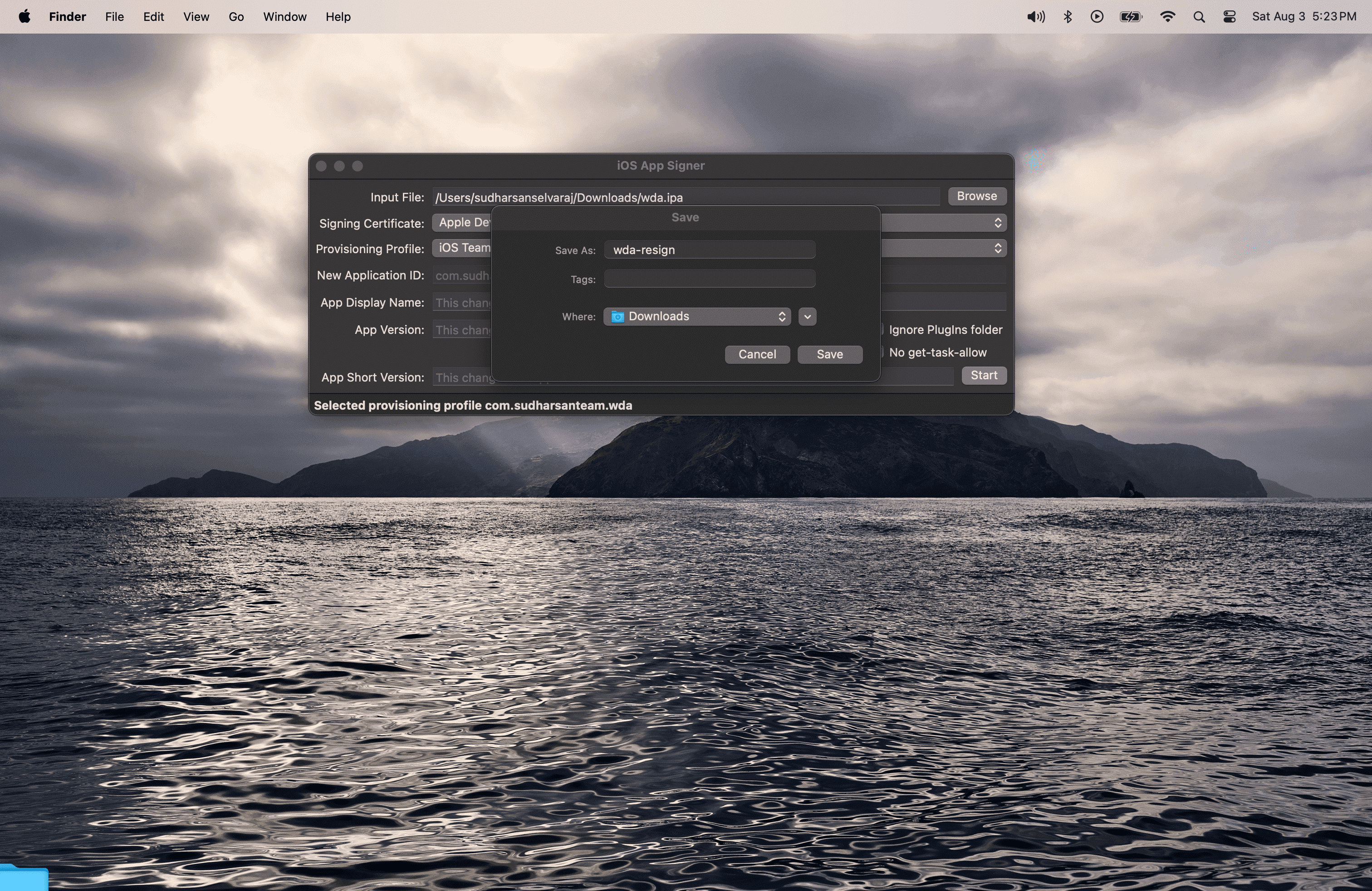Toggle the Ignore PlugIns folder checkbox

(882, 330)
